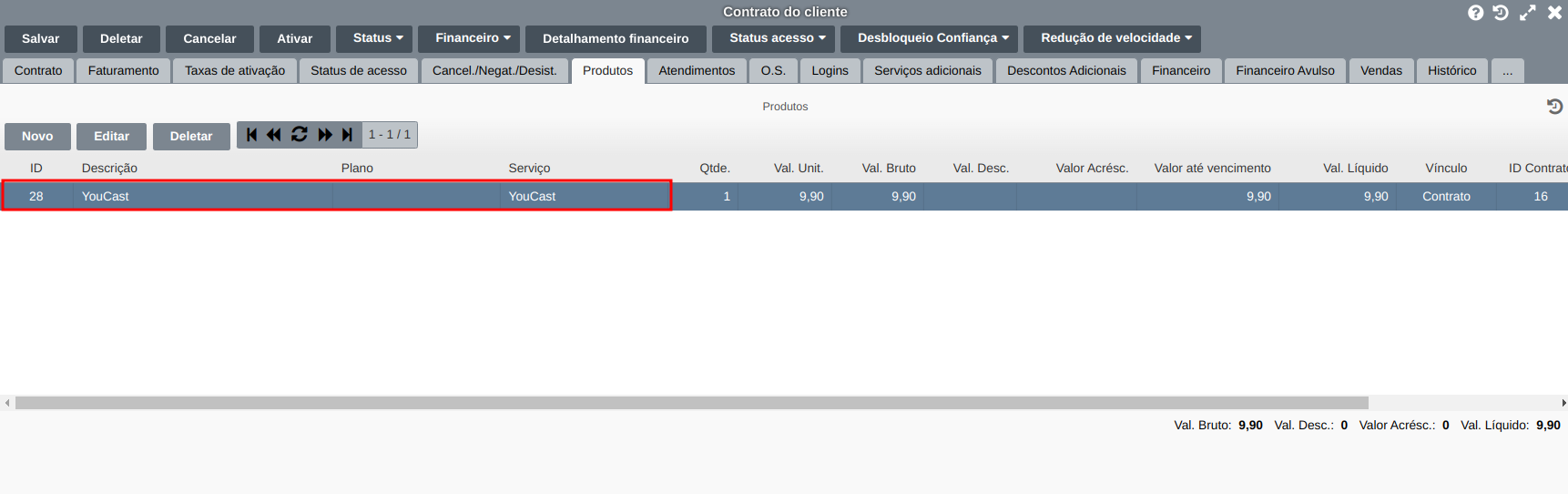Create a new product with Novo
This screenshot has width=1568, height=494.
point(37,136)
